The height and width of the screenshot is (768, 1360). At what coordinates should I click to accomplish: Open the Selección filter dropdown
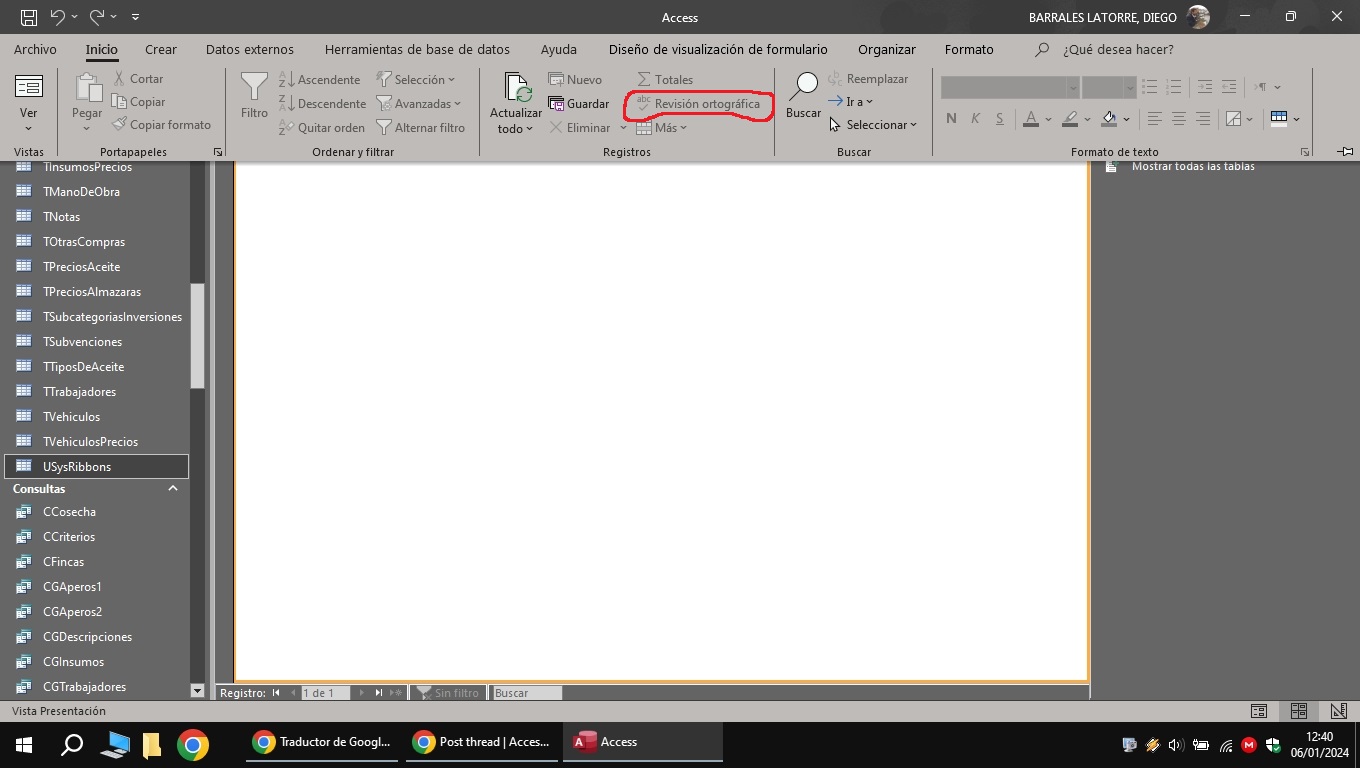(x=415, y=79)
